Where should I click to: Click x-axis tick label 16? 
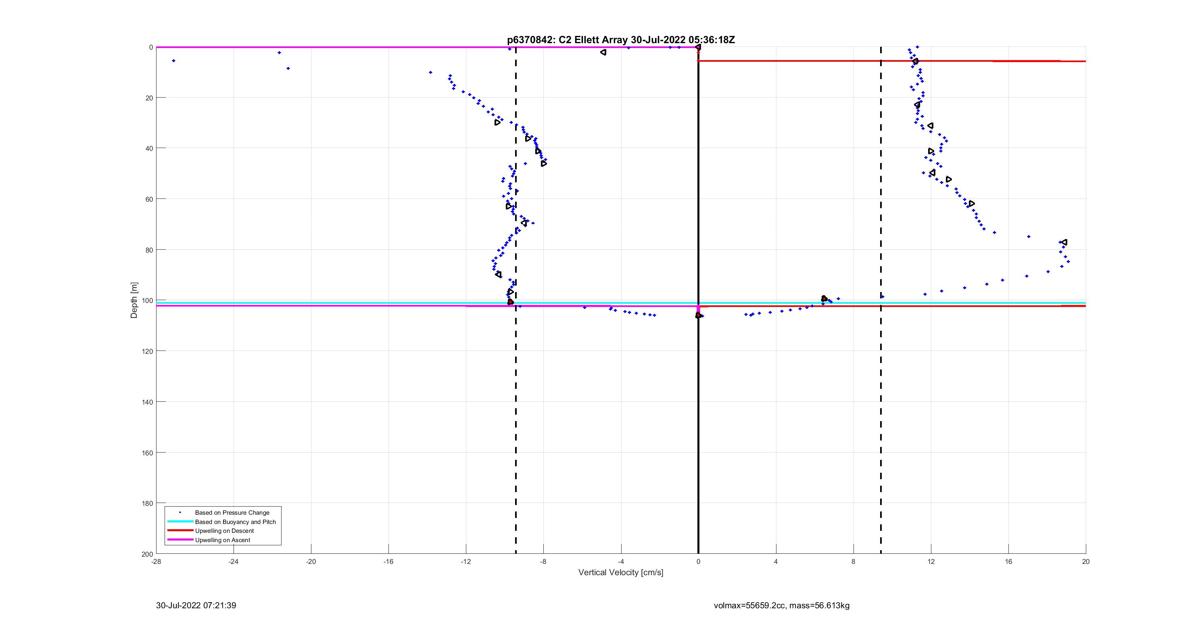(x=1008, y=561)
